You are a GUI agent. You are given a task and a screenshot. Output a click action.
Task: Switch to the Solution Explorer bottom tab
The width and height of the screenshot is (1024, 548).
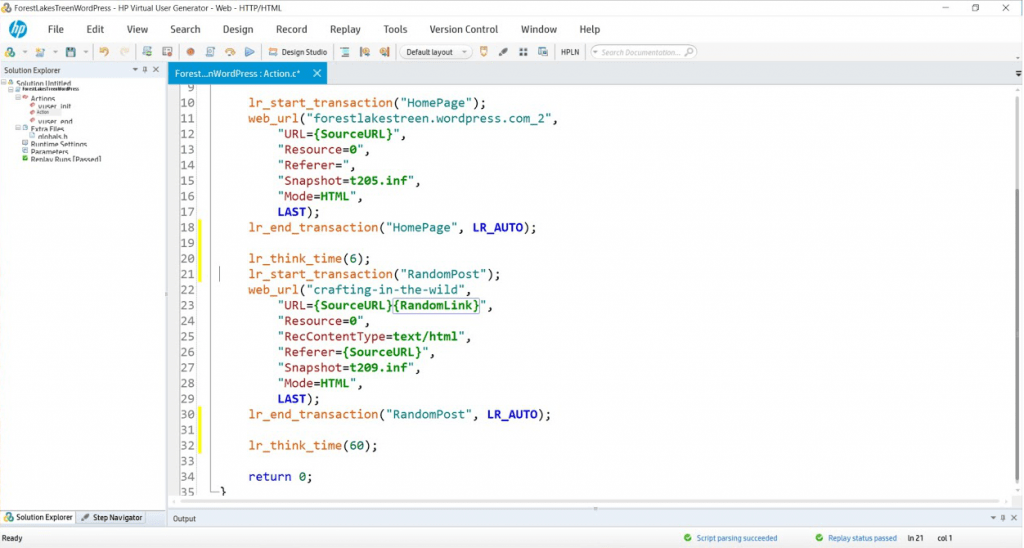[x=38, y=517]
